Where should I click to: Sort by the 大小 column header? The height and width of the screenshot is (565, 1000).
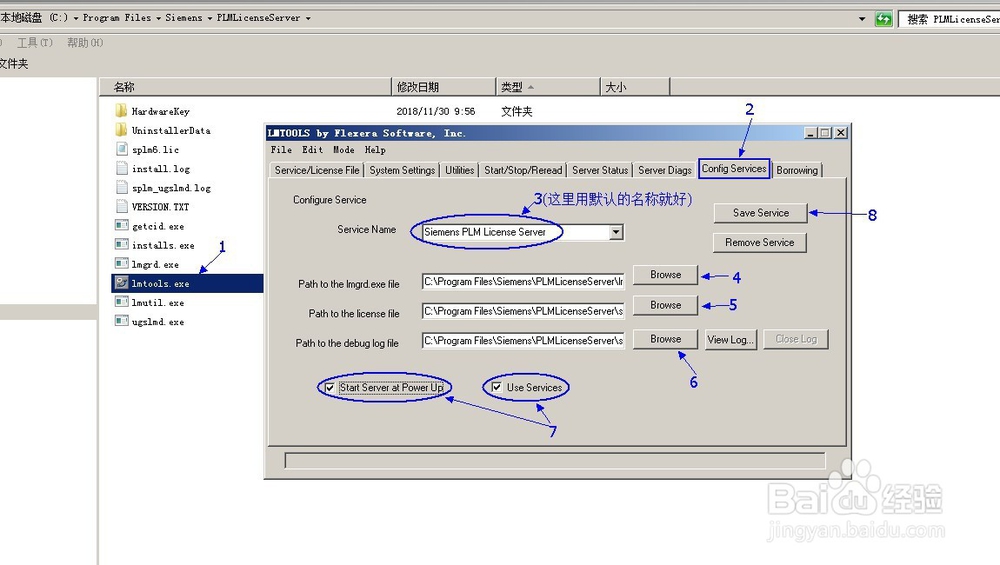(x=635, y=87)
